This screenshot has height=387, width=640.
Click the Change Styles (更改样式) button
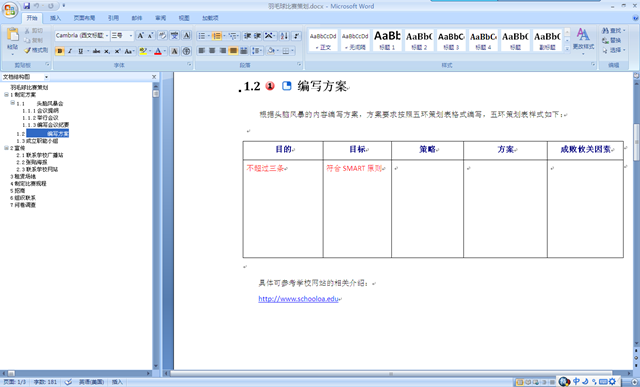pyautogui.click(x=583, y=41)
